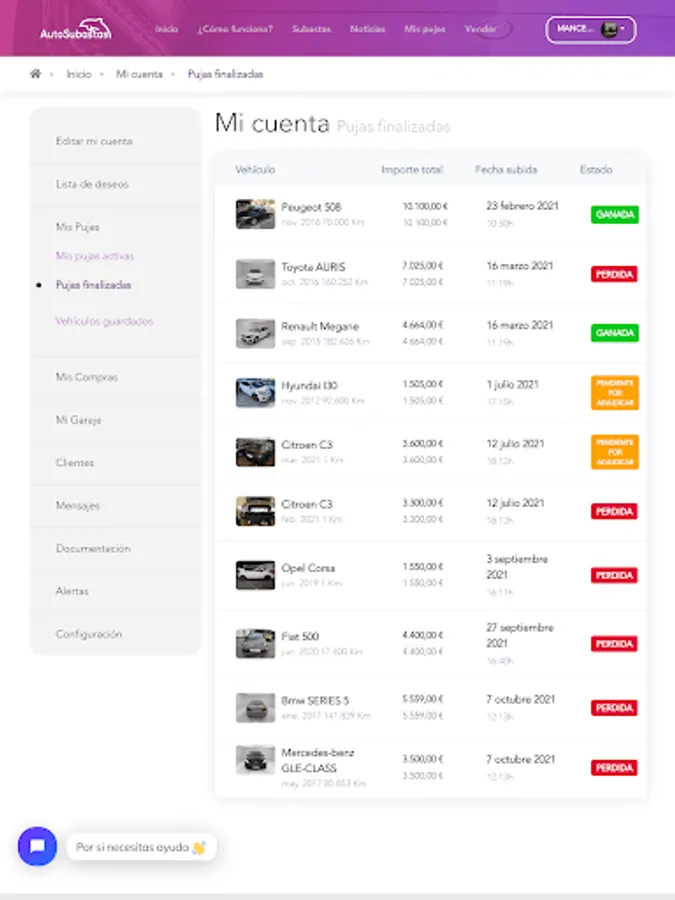Open the Inicio navigation menu item
This screenshot has height=900, width=675.
[x=166, y=29]
